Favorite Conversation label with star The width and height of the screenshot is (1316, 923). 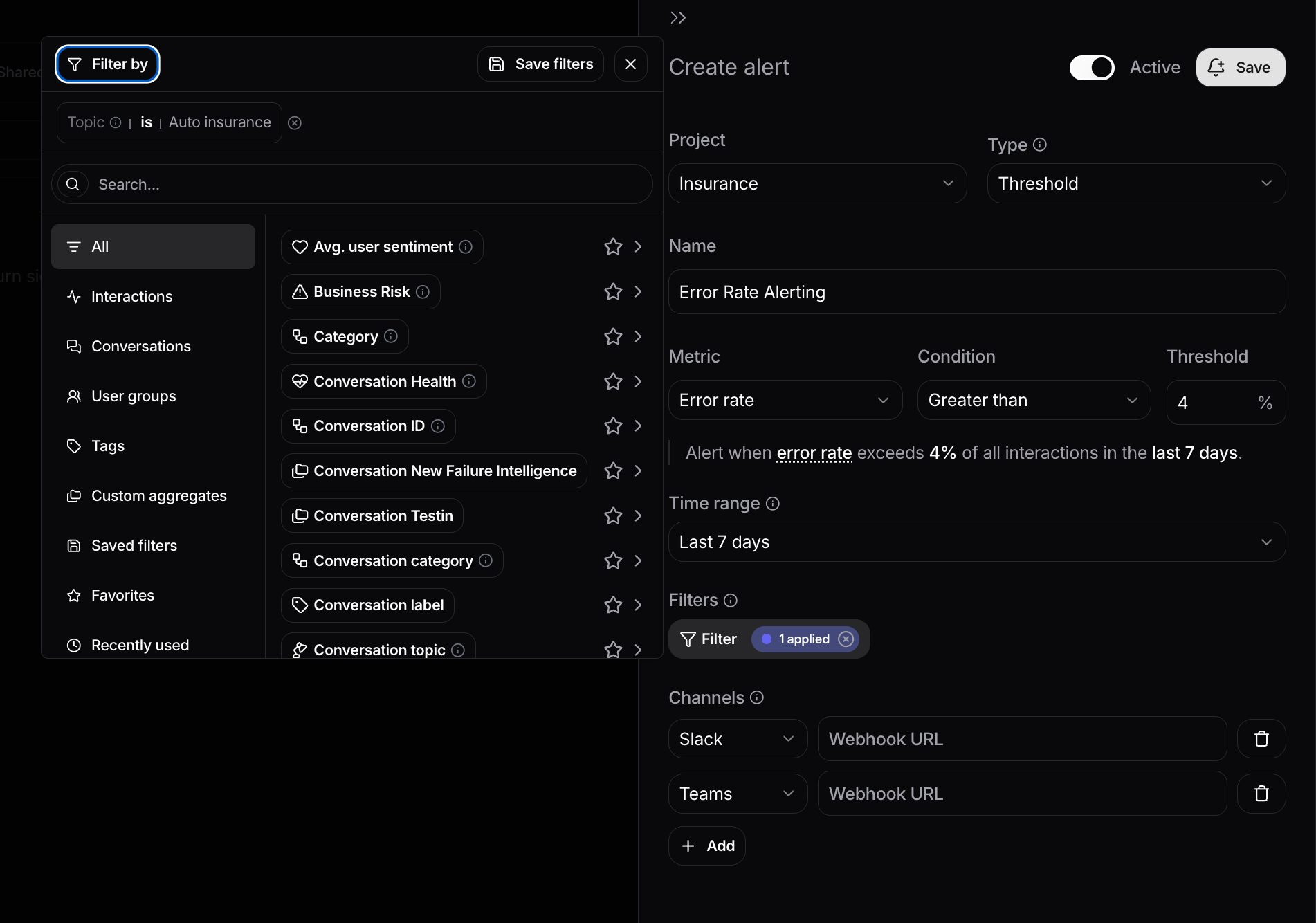click(x=613, y=605)
